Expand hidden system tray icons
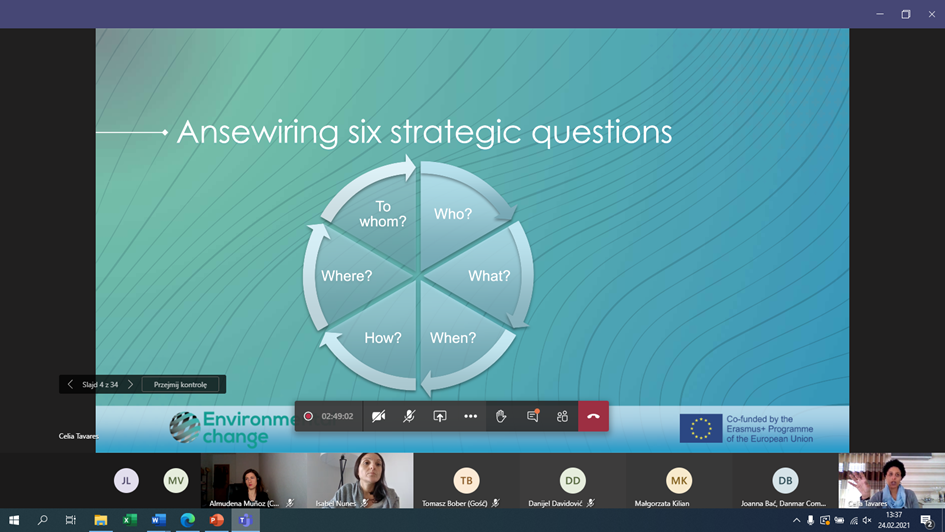The width and height of the screenshot is (945, 532). 796,520
